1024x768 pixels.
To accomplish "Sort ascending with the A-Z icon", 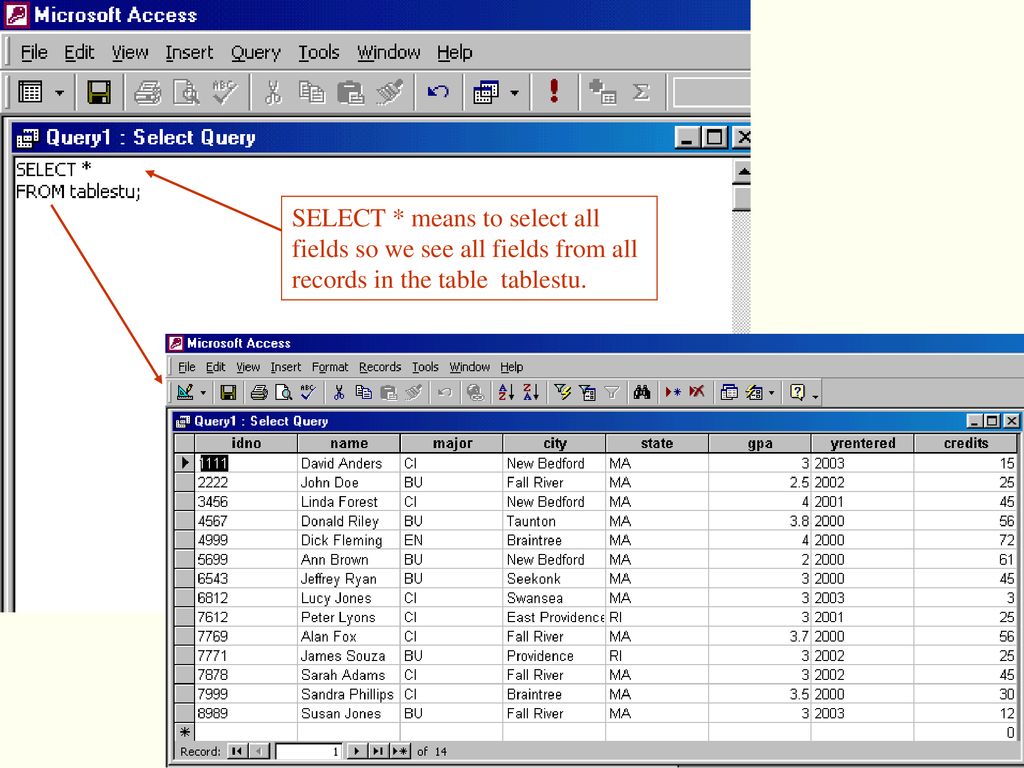I will [506, 392].
